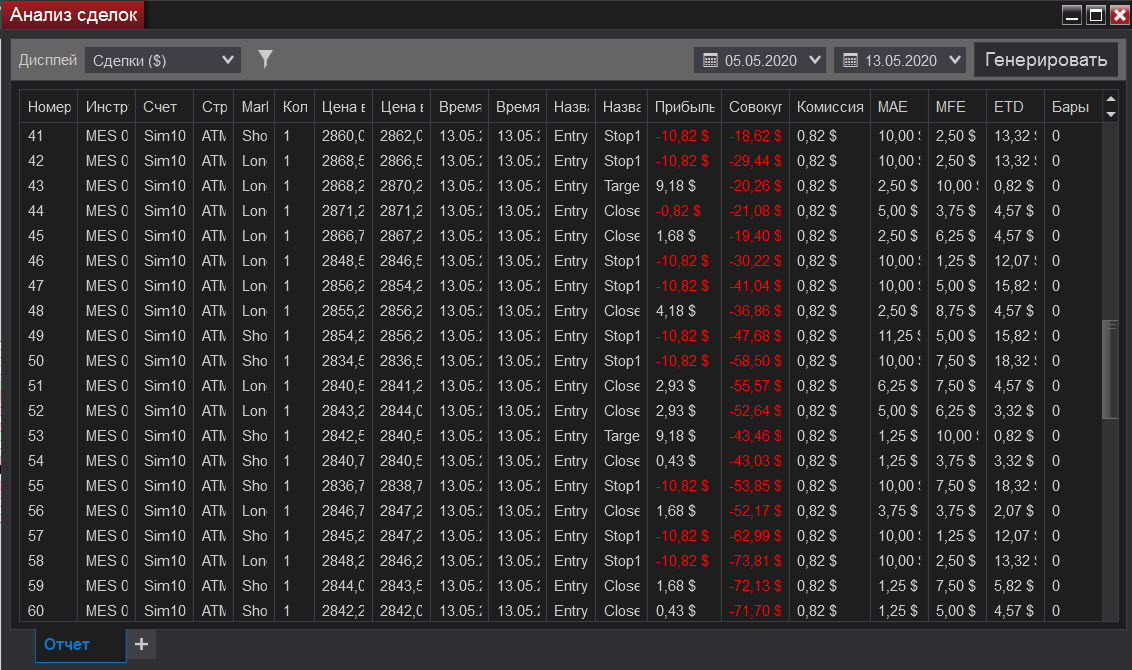The image size is (1132, 670).
Task: Click cumulative value -41,04 $
Action: tap(754, 286)
